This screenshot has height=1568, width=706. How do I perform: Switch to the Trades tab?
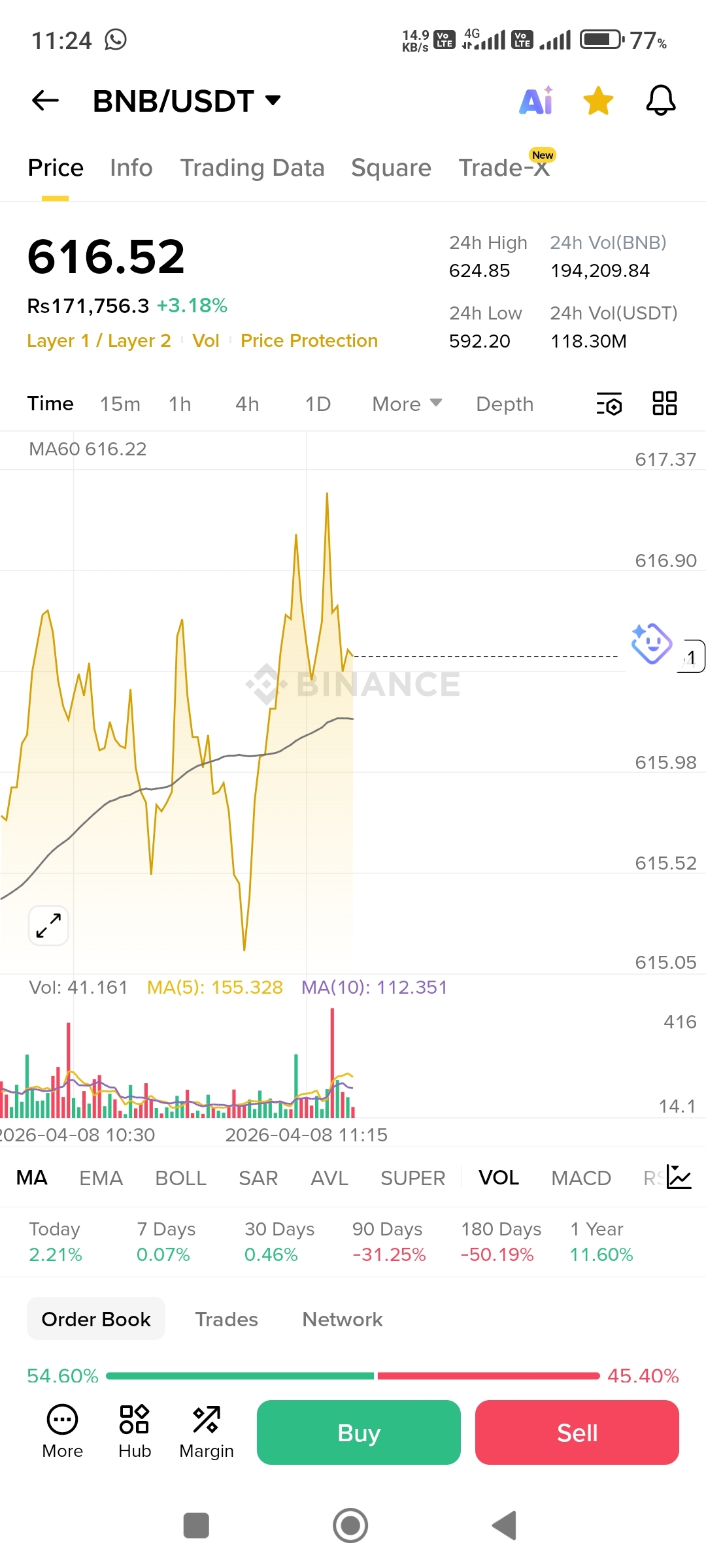(x=226, y=1319)
